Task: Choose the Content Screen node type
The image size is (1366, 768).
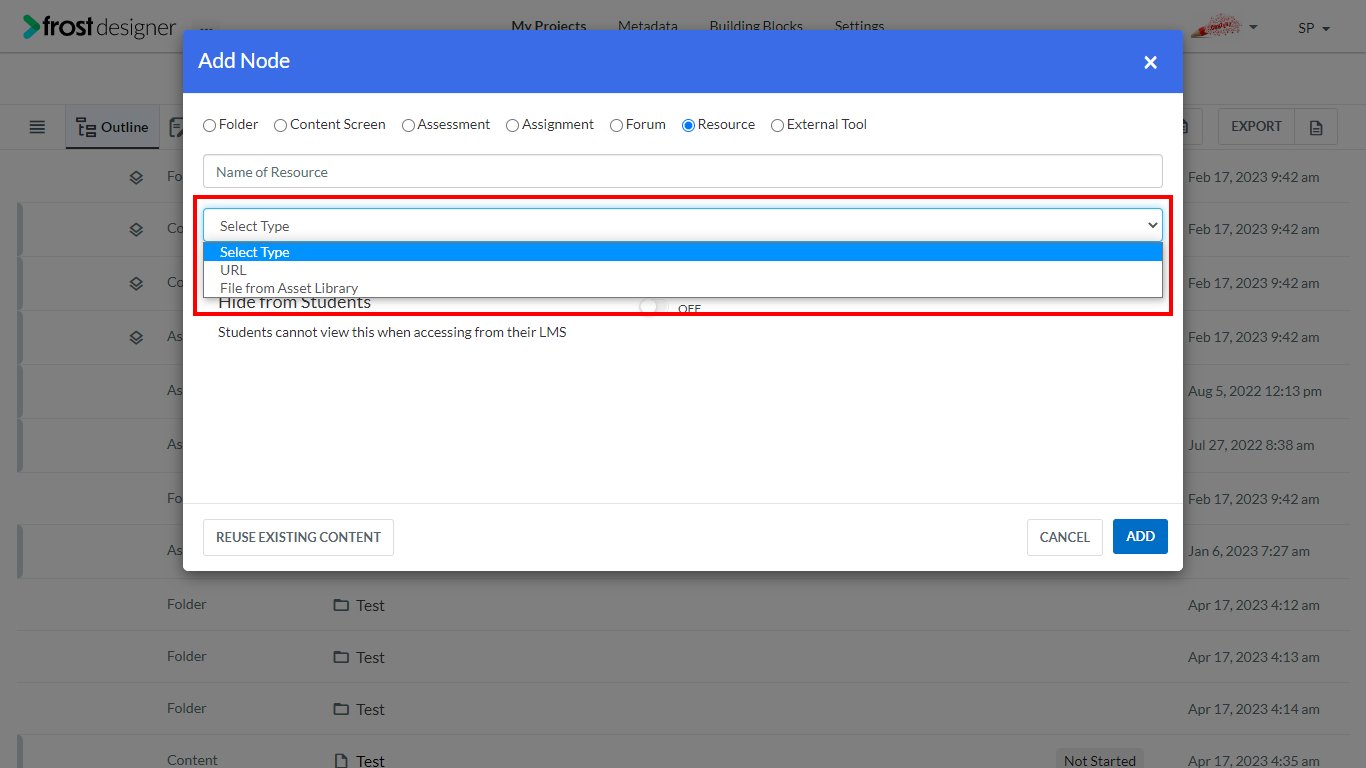Action: (280, 125)
